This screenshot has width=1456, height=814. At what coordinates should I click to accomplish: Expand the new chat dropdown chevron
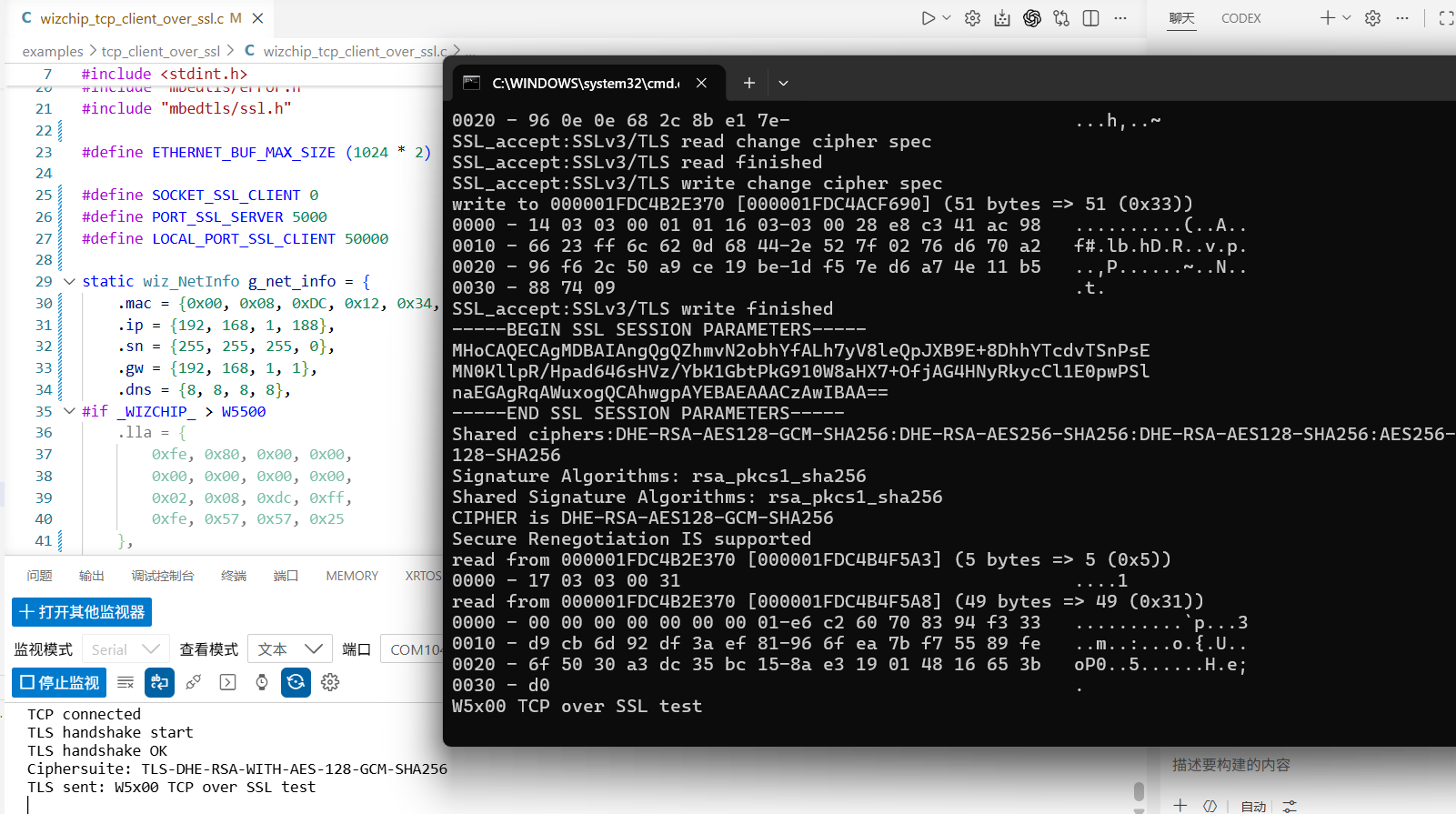point(1347,18)
